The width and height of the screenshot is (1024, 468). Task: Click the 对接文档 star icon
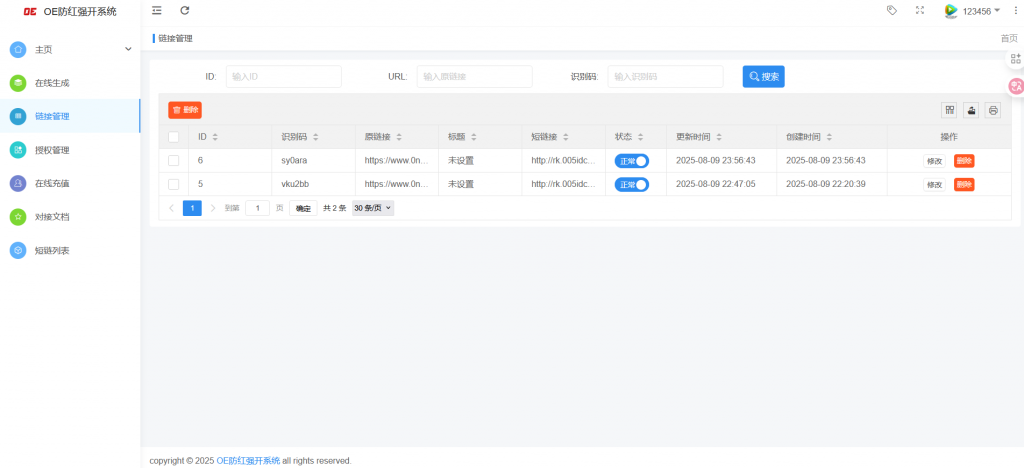tap(18, 217)
